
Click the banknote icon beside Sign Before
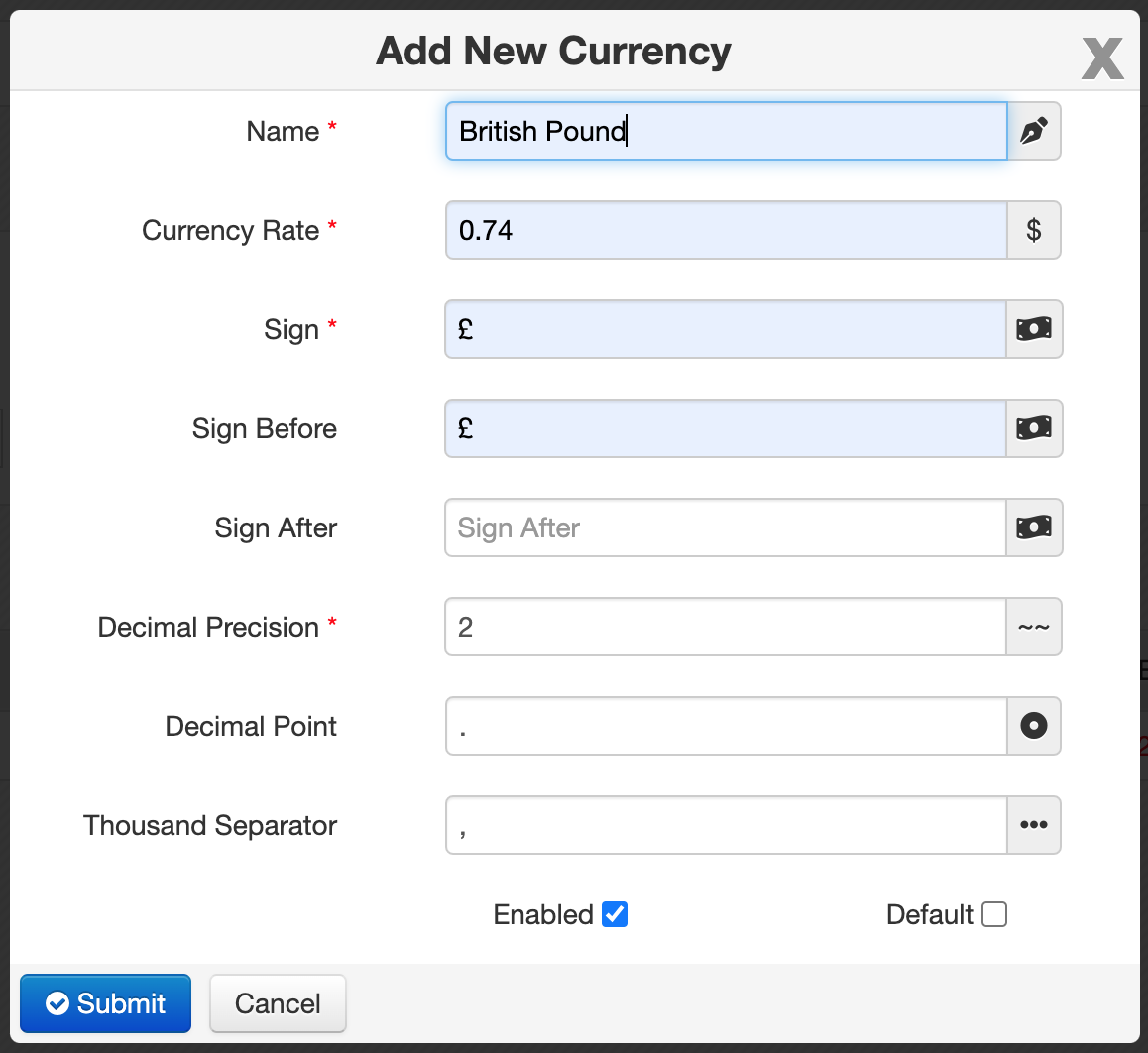coord(1034,428)
